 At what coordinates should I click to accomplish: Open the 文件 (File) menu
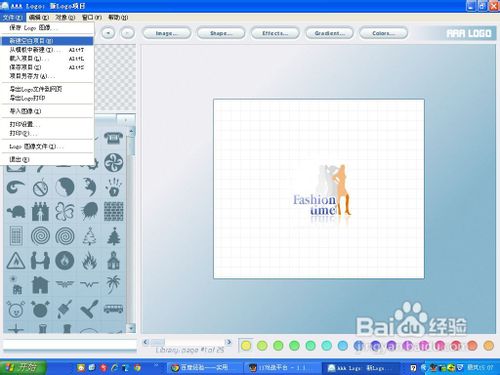pyautogui.click(x=12, y=17)
